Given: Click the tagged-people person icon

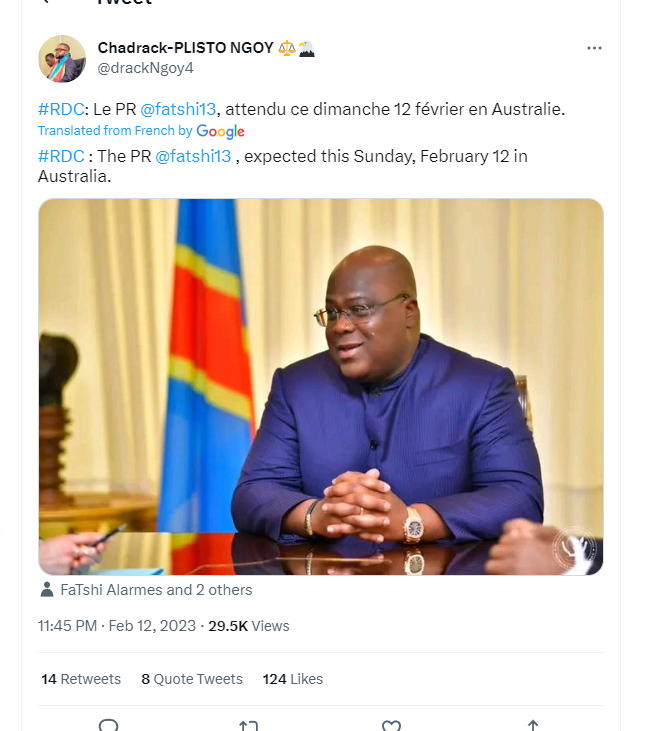Looking at the screenshot, I should (46, 590).
